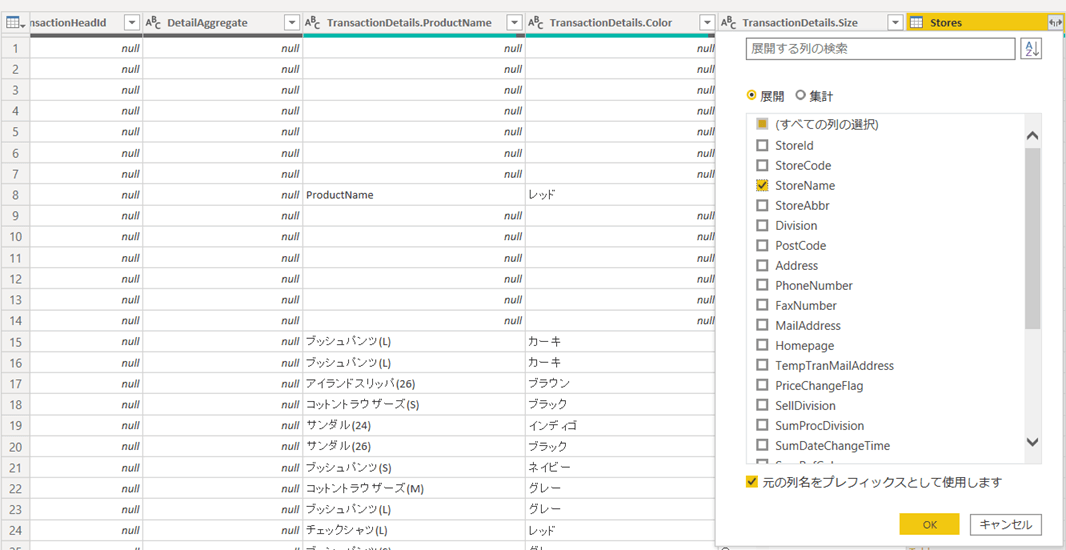This screenshot has width=1066, height=550.
Task: Check the PriceChangeFlag checkbox
Action: 763,385
